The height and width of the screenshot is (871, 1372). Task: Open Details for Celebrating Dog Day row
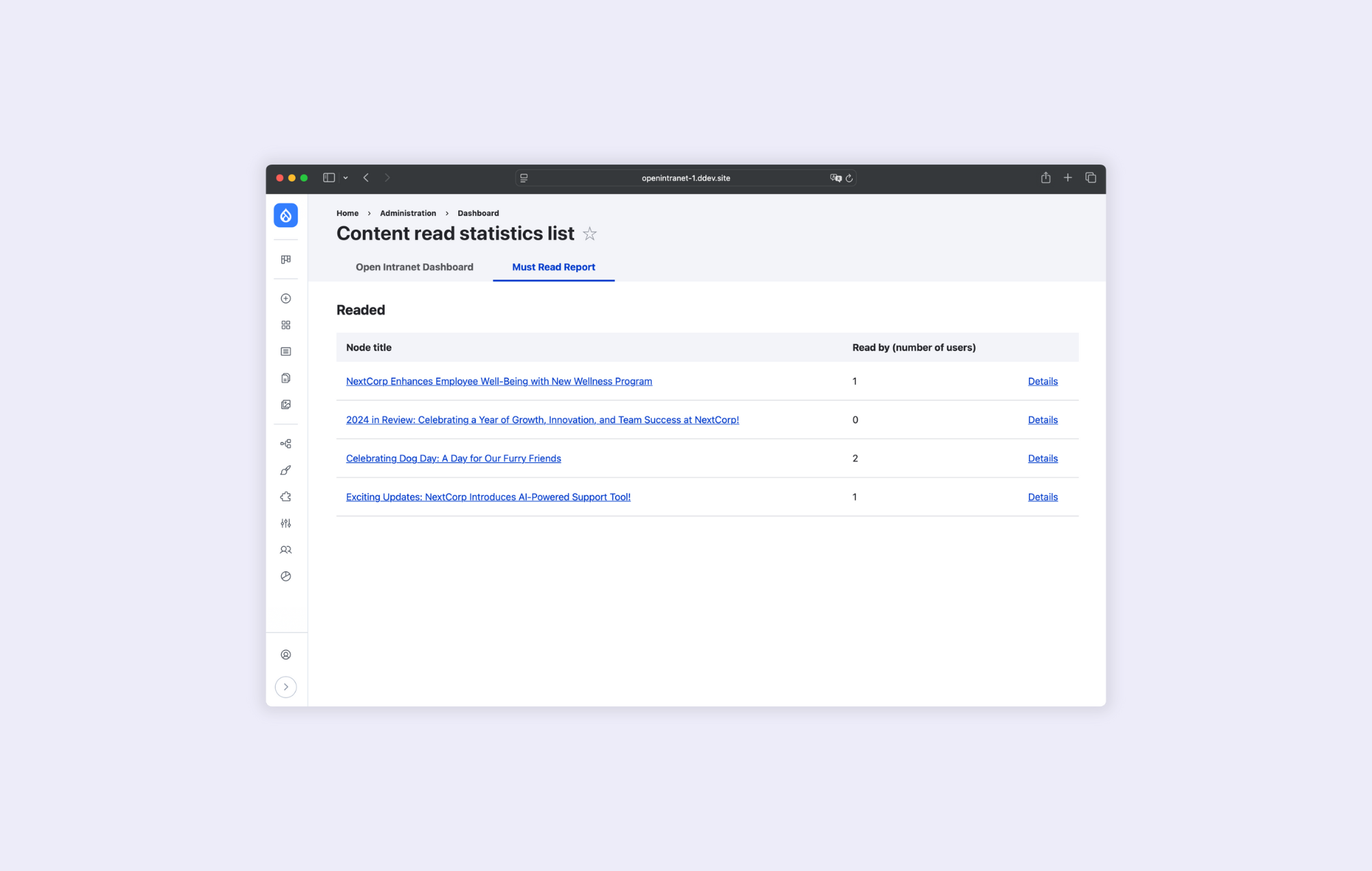1042,458
